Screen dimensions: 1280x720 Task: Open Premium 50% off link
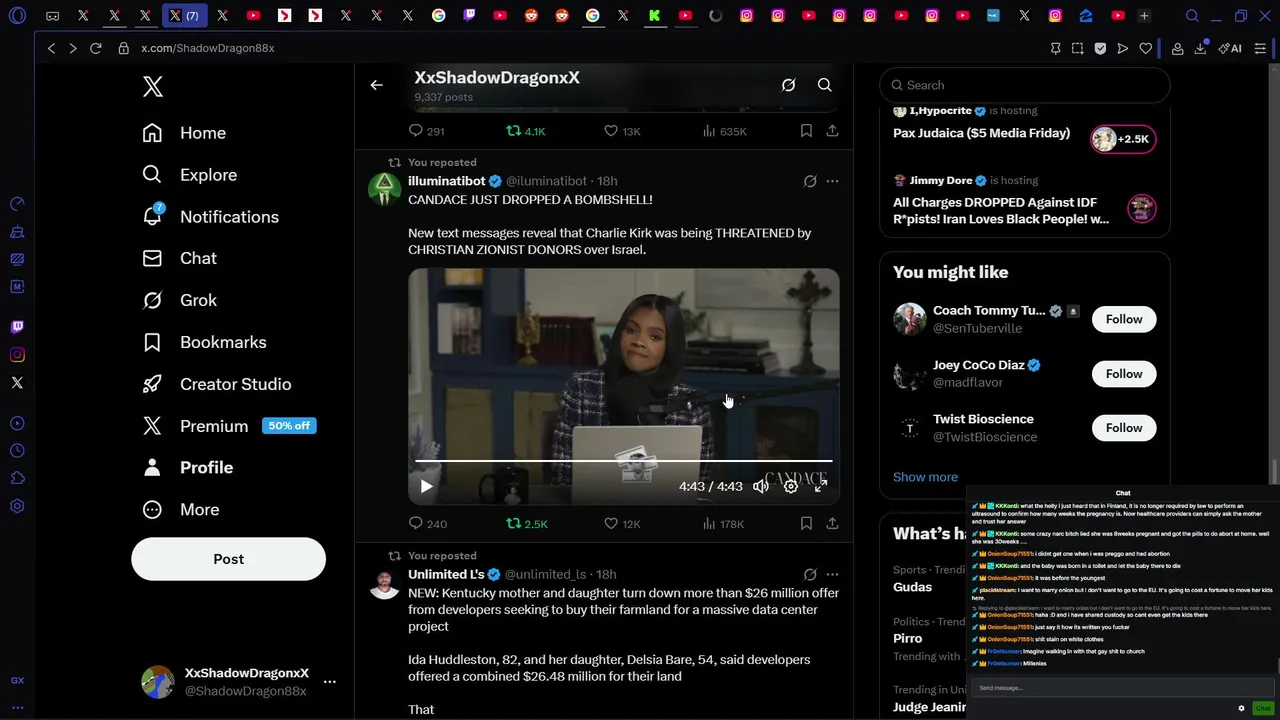coord(229,426)
